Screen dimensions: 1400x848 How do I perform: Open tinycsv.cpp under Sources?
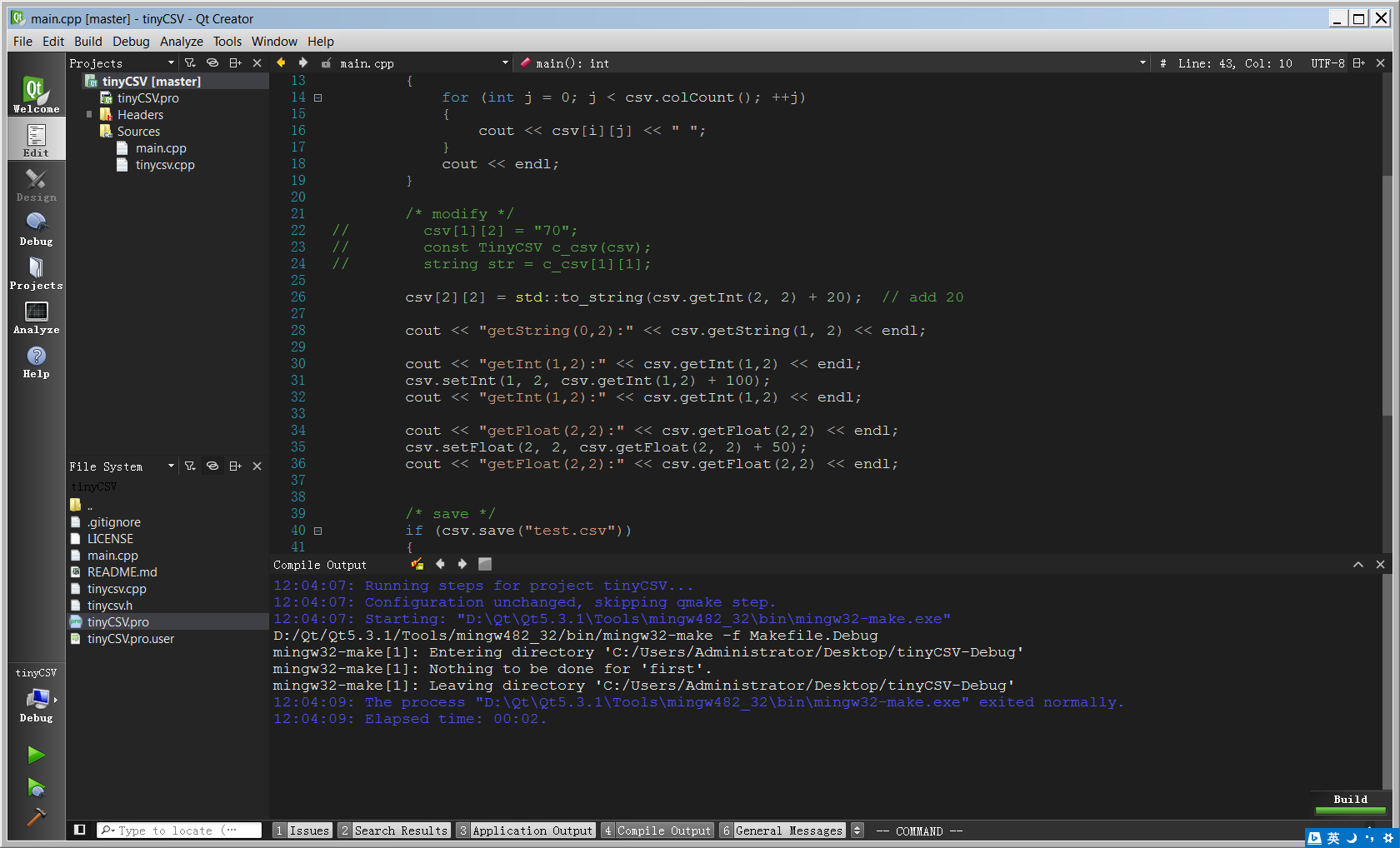pyautogui.click(x=165, y=164)
